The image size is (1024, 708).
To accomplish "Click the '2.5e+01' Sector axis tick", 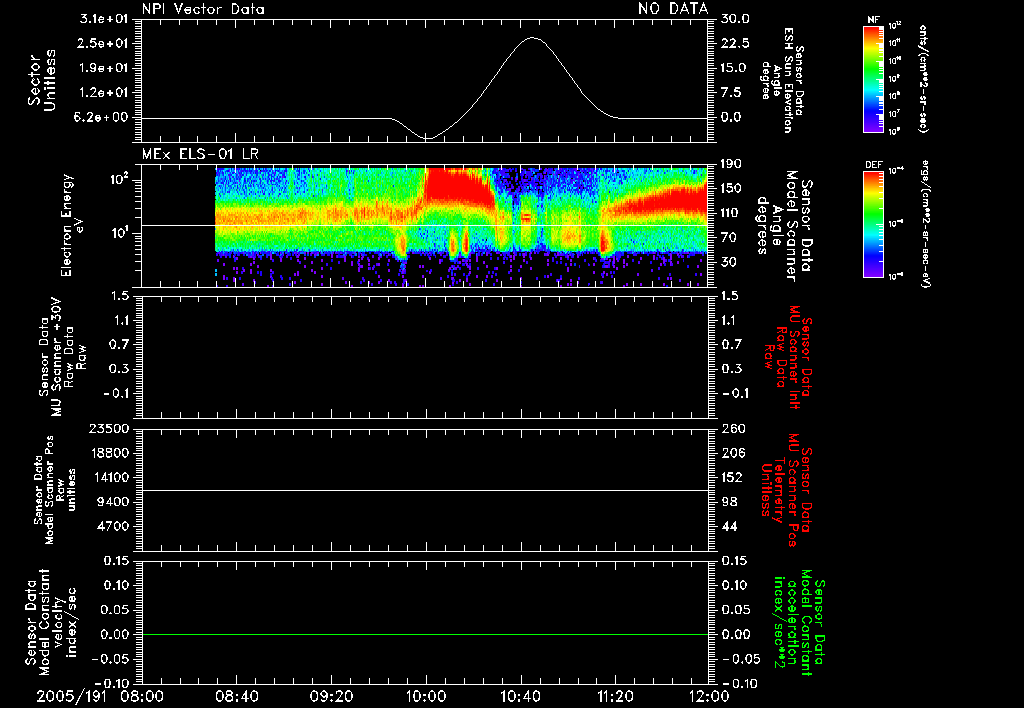I will tap(104, 43).
